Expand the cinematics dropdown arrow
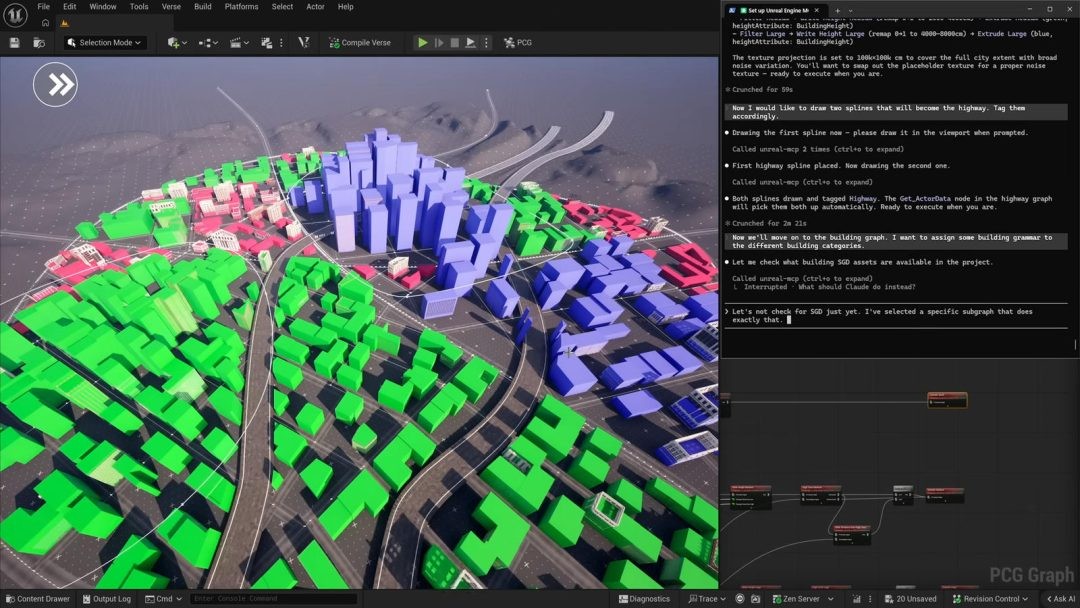Image resolution: width=1080 pixels, height=608 pixels. coord(247,43)
